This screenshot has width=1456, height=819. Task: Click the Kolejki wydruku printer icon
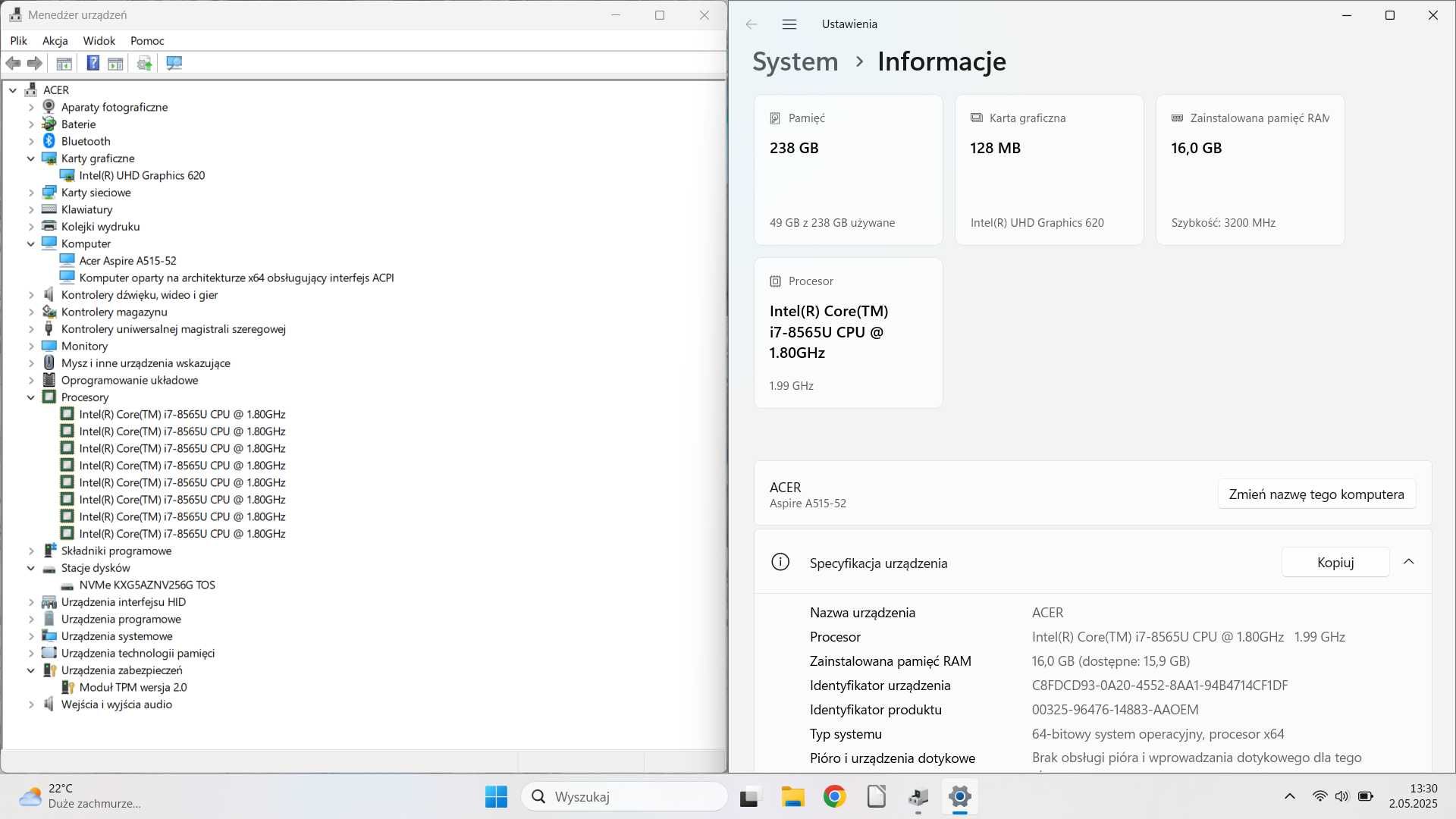pyautogui.click(x=49, y=226)
